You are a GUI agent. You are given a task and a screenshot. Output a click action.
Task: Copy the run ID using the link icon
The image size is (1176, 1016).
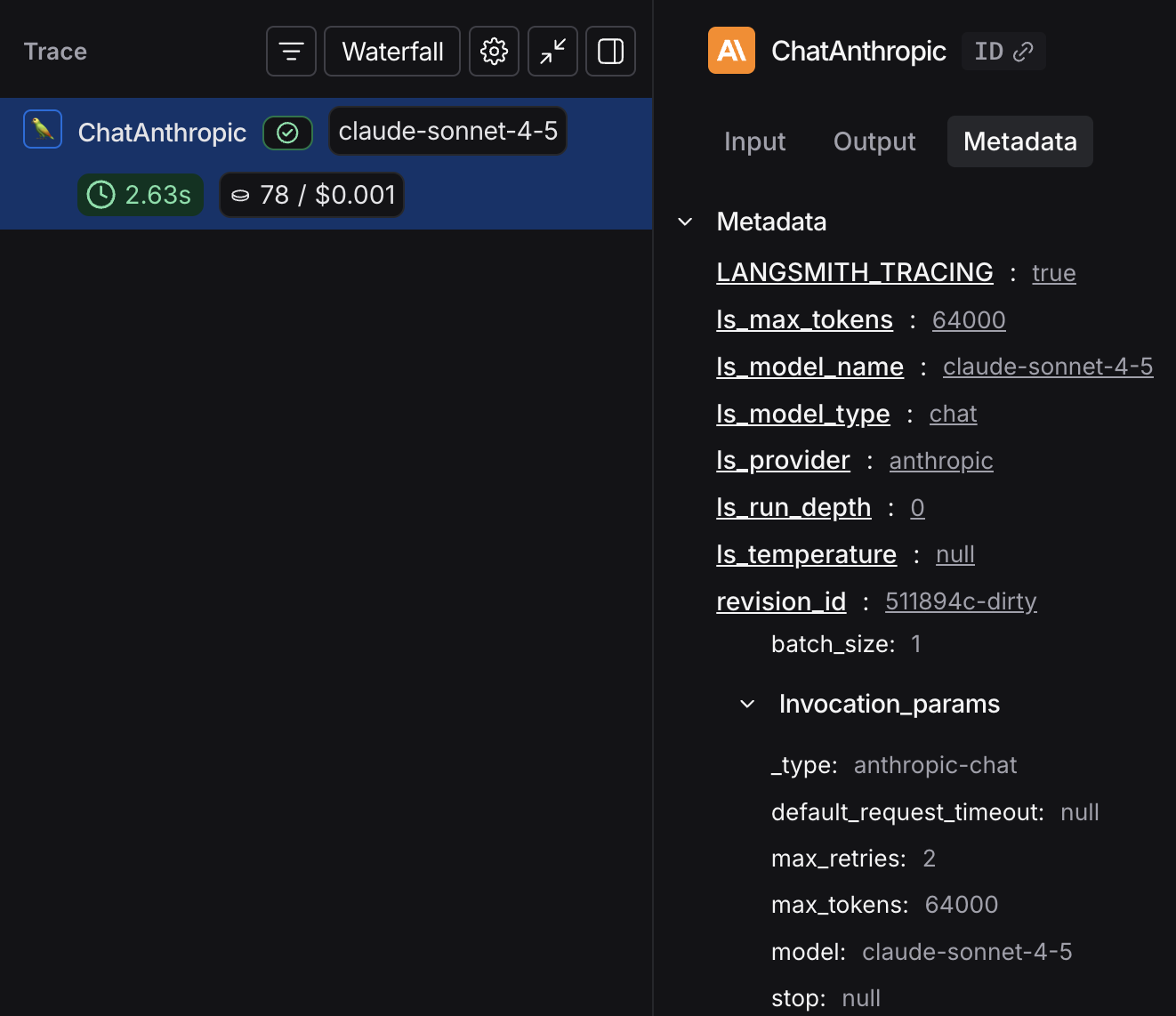[x=1025, y=51]
